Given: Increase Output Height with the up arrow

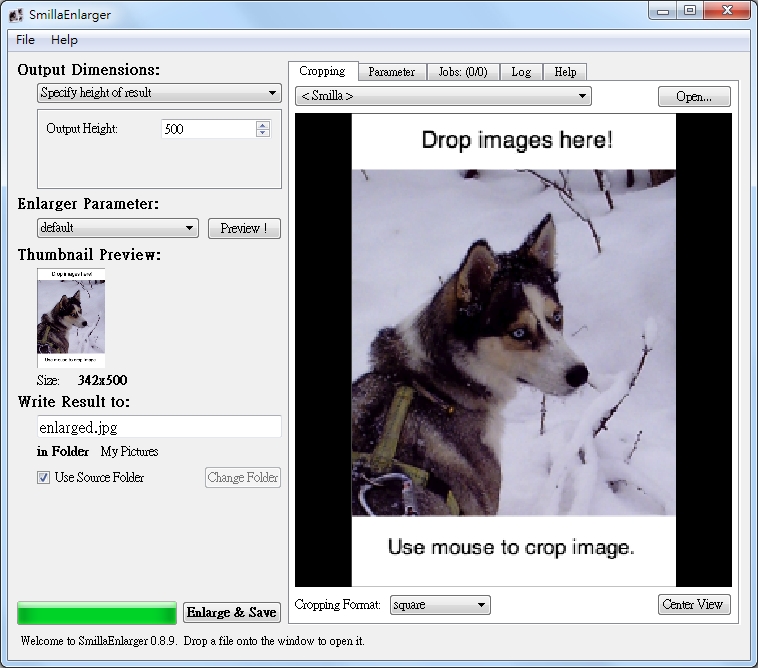Looking at the screenshot, I should (262, 125).
